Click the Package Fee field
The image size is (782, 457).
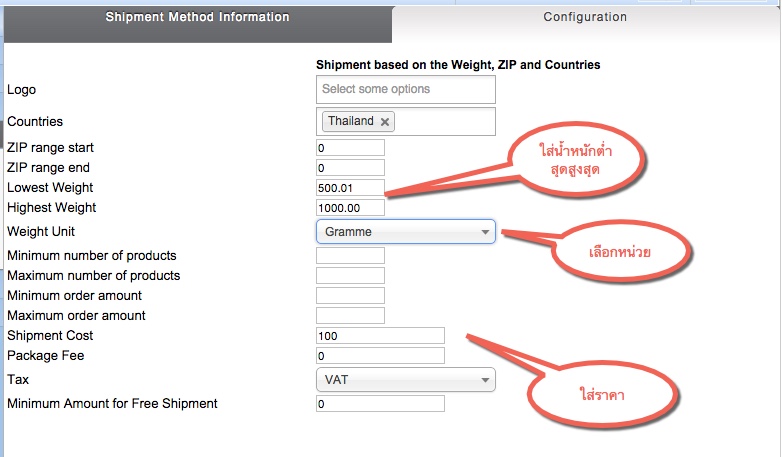pos(380,356)
